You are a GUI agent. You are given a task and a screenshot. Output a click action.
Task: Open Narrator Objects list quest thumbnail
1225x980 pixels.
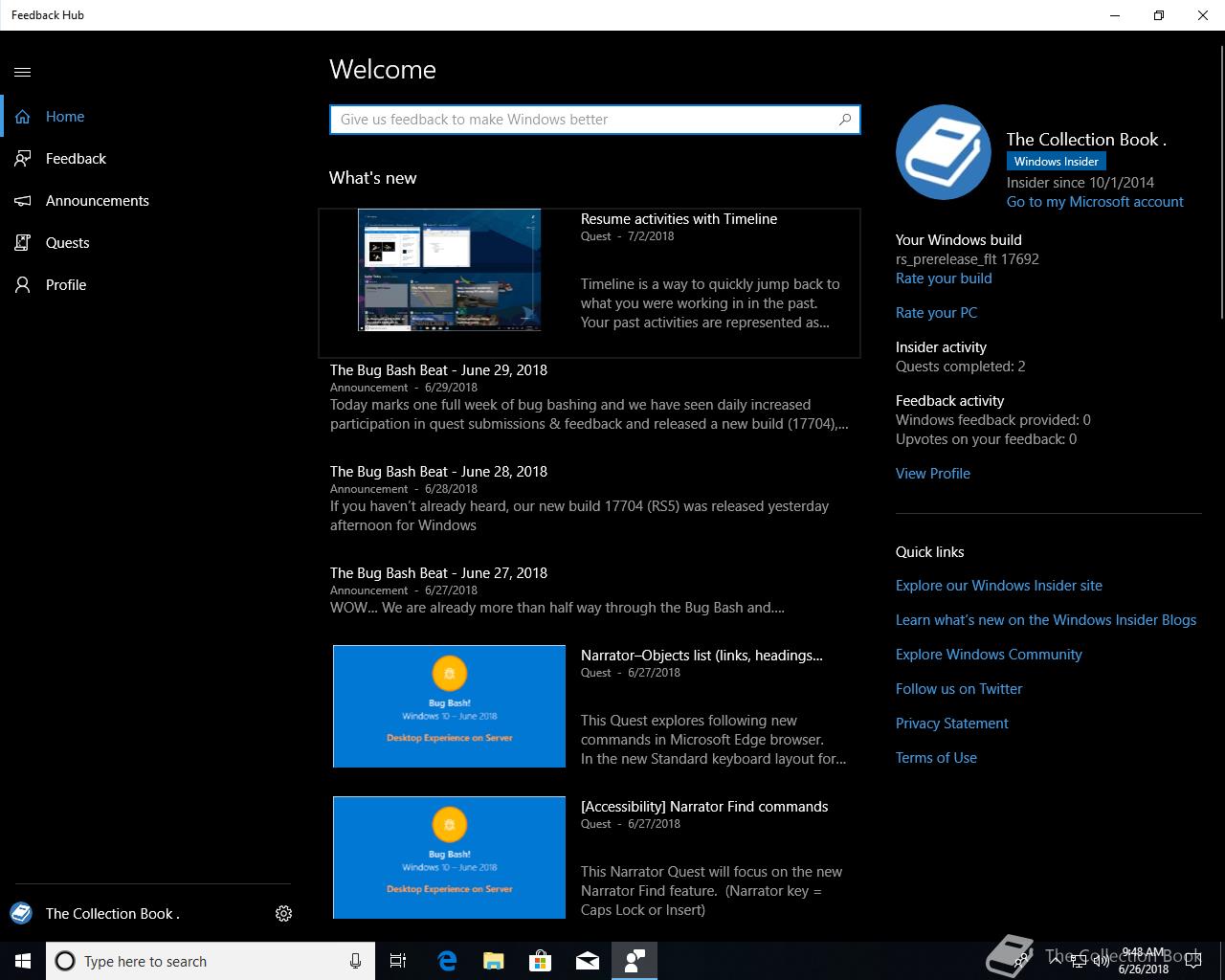pyautogui.click(x=449, y=706)
